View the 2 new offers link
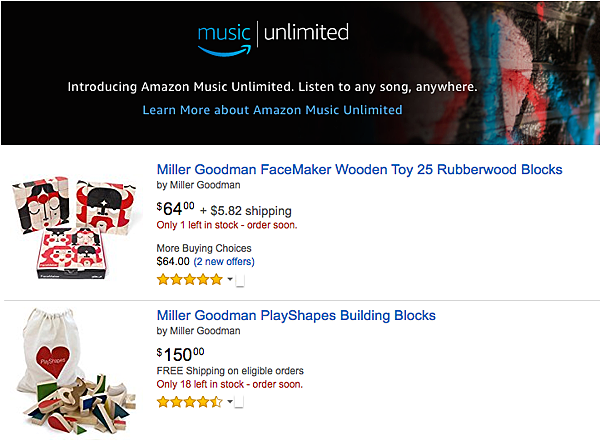Image resolution: width=600 pixels, height=441 pixels. (224, 261)
